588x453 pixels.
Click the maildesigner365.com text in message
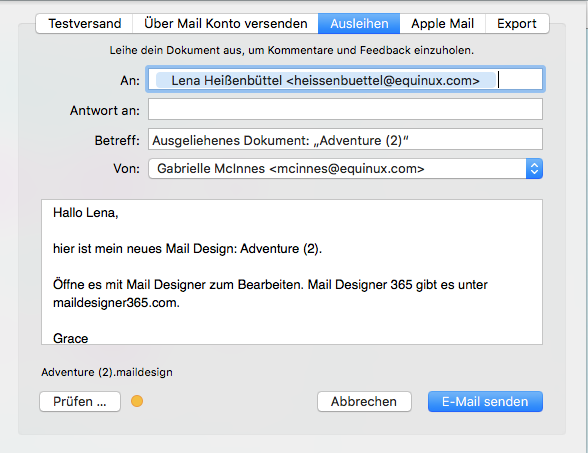[116, 303]
